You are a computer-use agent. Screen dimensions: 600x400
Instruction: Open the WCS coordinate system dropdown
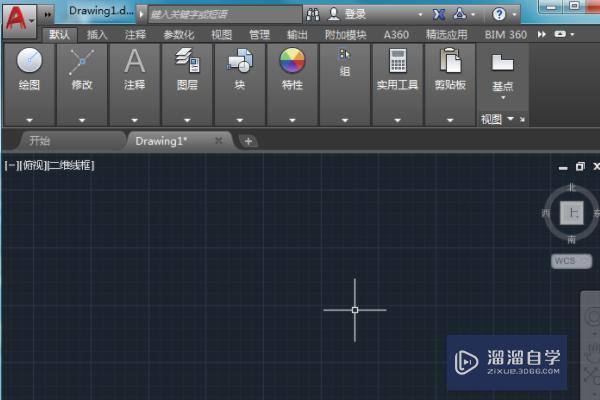coord(571,261)
